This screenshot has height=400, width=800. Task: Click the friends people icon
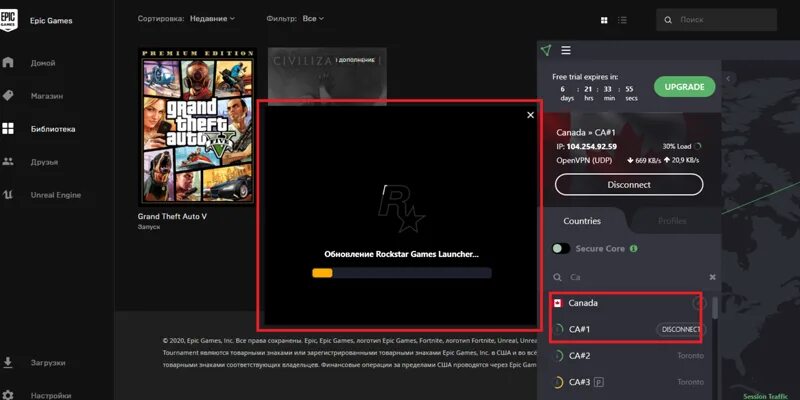coord(8,162)
